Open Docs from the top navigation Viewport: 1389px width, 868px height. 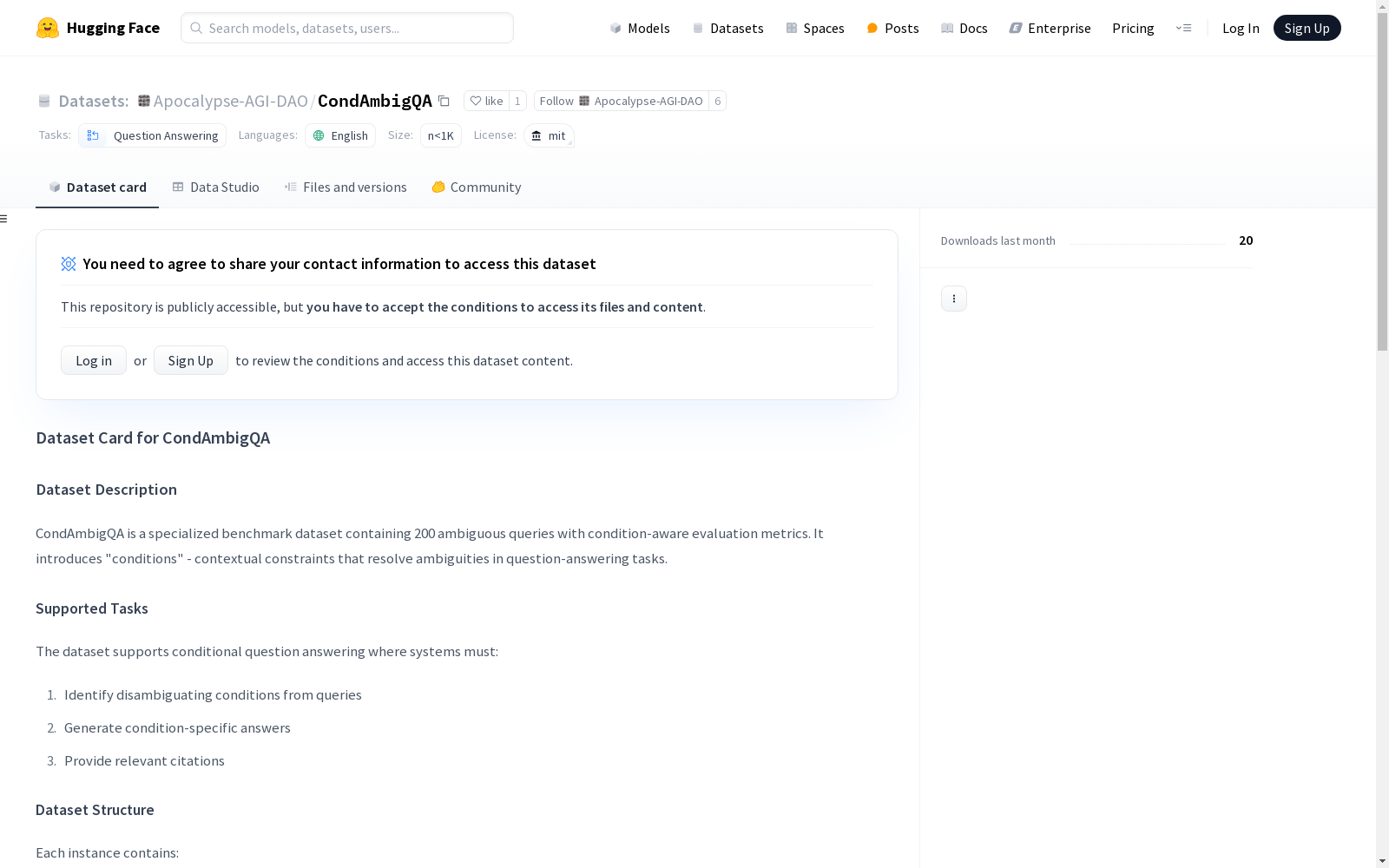click(964, 28)
